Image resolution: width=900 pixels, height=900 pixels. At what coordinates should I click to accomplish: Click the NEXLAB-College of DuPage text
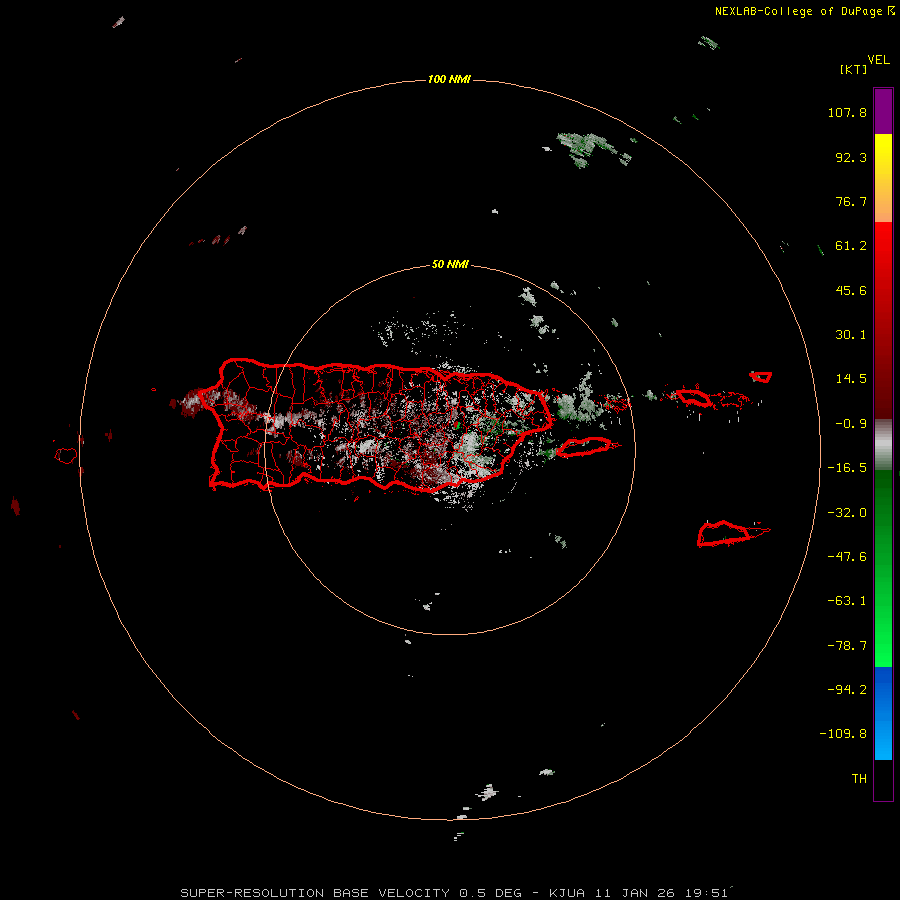[x=798, y=11]
